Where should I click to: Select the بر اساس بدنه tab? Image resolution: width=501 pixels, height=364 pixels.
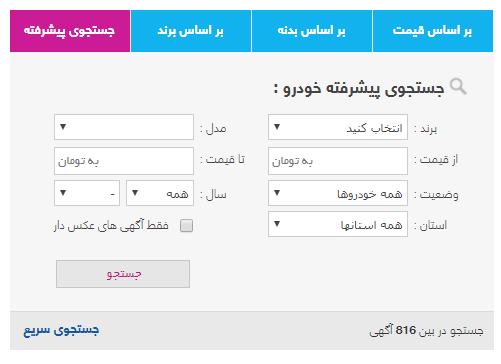tap(312, 31)
